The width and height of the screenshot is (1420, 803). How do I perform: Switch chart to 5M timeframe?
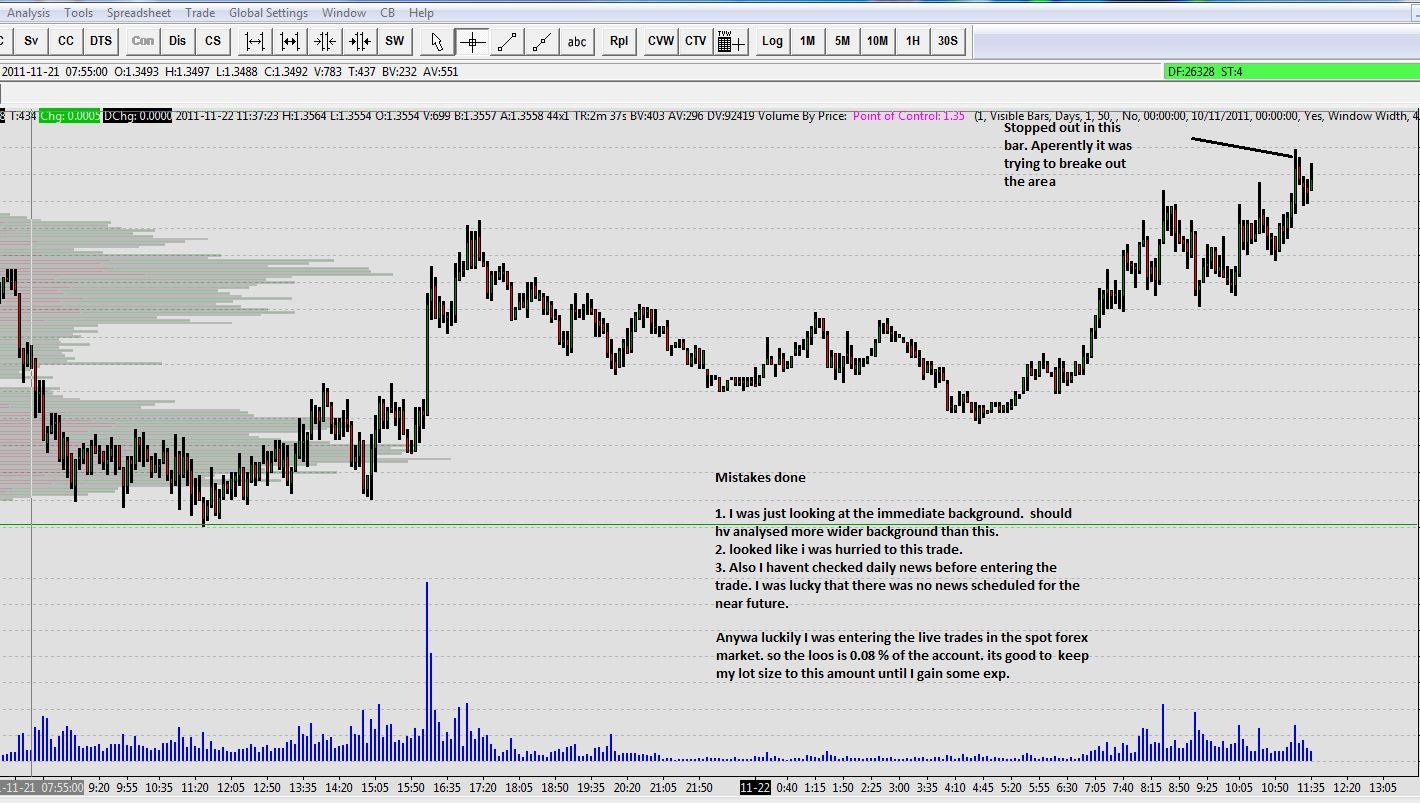(842, 41)
